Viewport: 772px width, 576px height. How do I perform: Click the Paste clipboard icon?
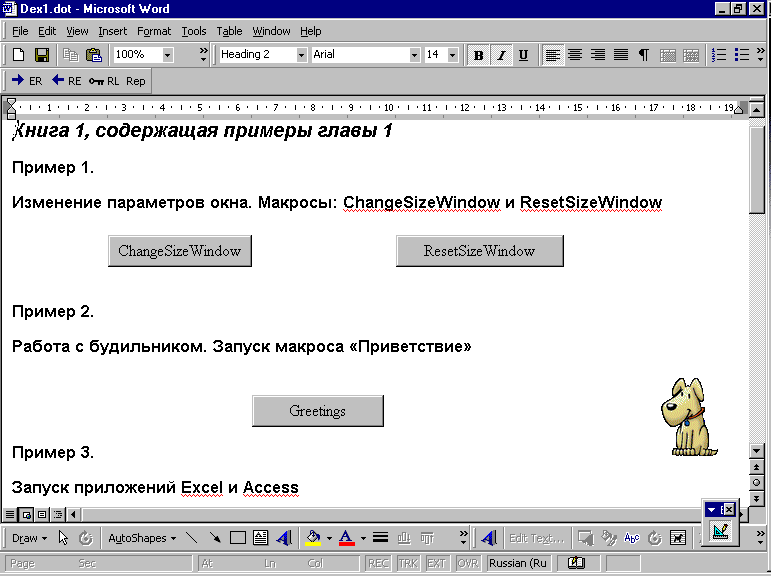[x=94, y=55]
